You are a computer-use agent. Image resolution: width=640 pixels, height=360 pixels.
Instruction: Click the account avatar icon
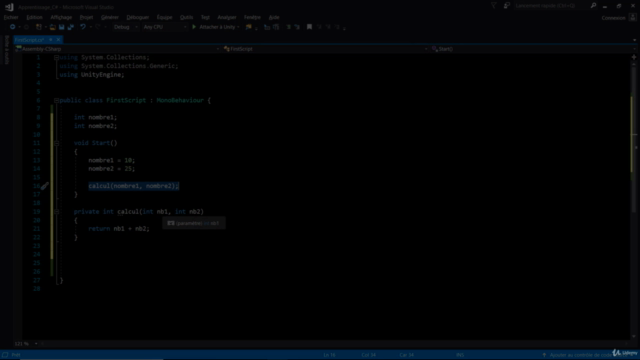(x=632, y=18)
